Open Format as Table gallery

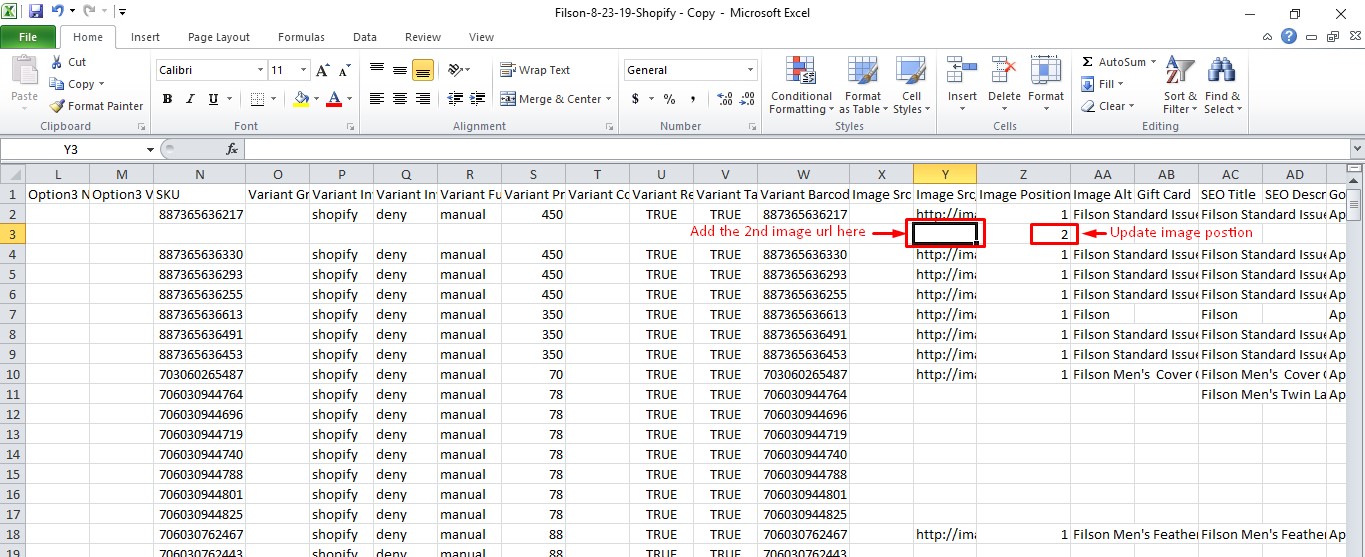pos(863,86)
